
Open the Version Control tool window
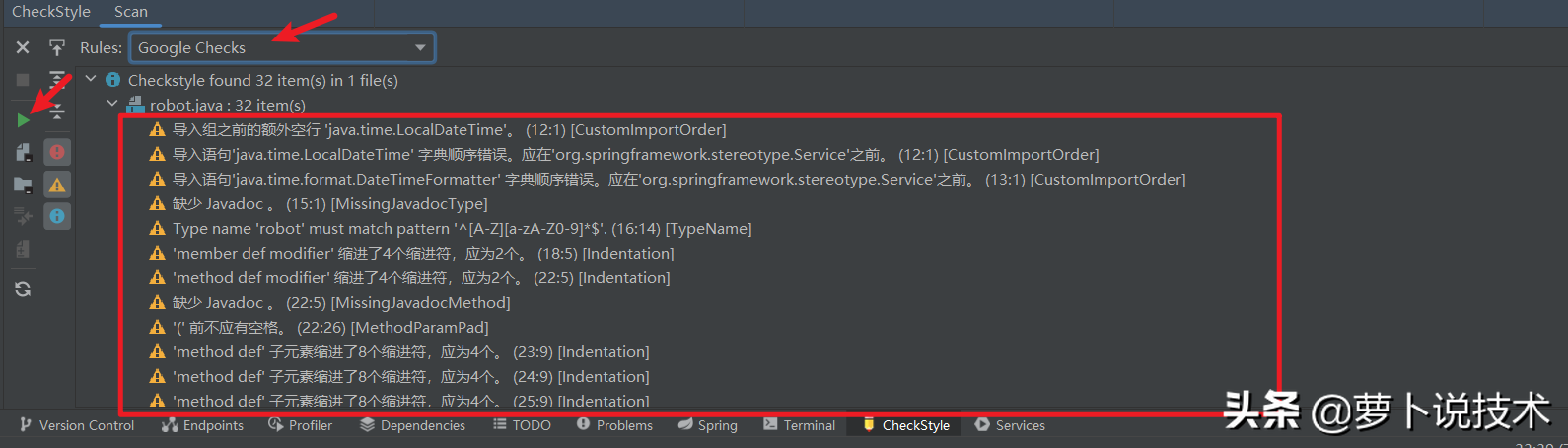(x=77, y=425)
